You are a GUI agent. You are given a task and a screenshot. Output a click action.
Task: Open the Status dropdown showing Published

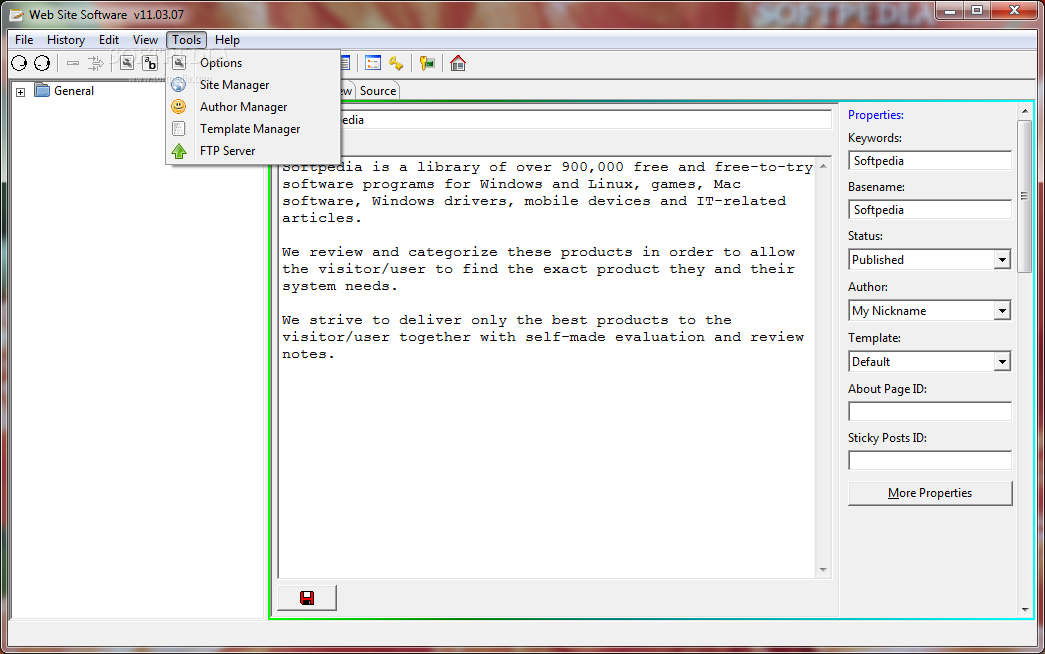1002,260
